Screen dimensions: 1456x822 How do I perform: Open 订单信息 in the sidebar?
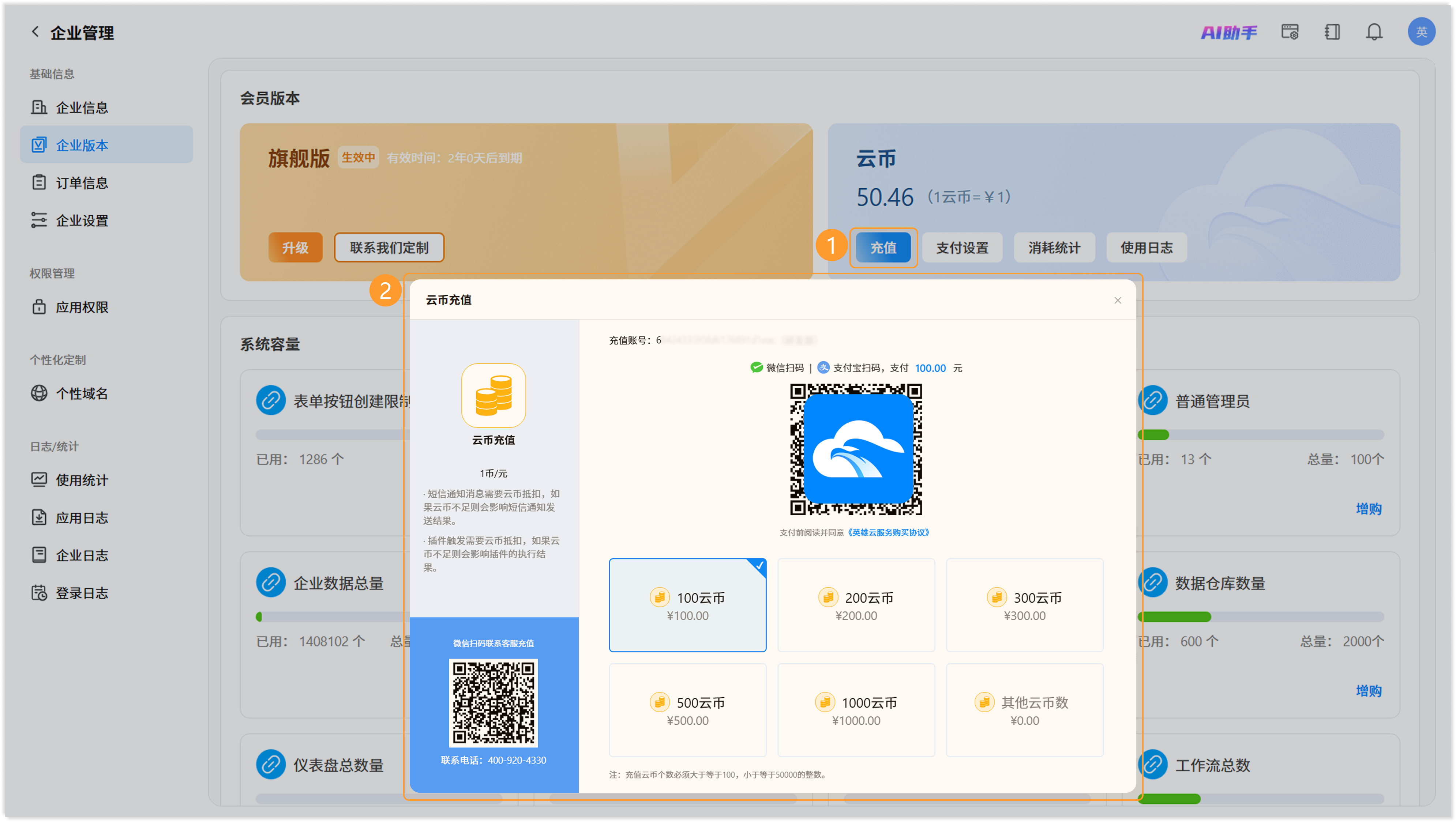coord(106,182)
